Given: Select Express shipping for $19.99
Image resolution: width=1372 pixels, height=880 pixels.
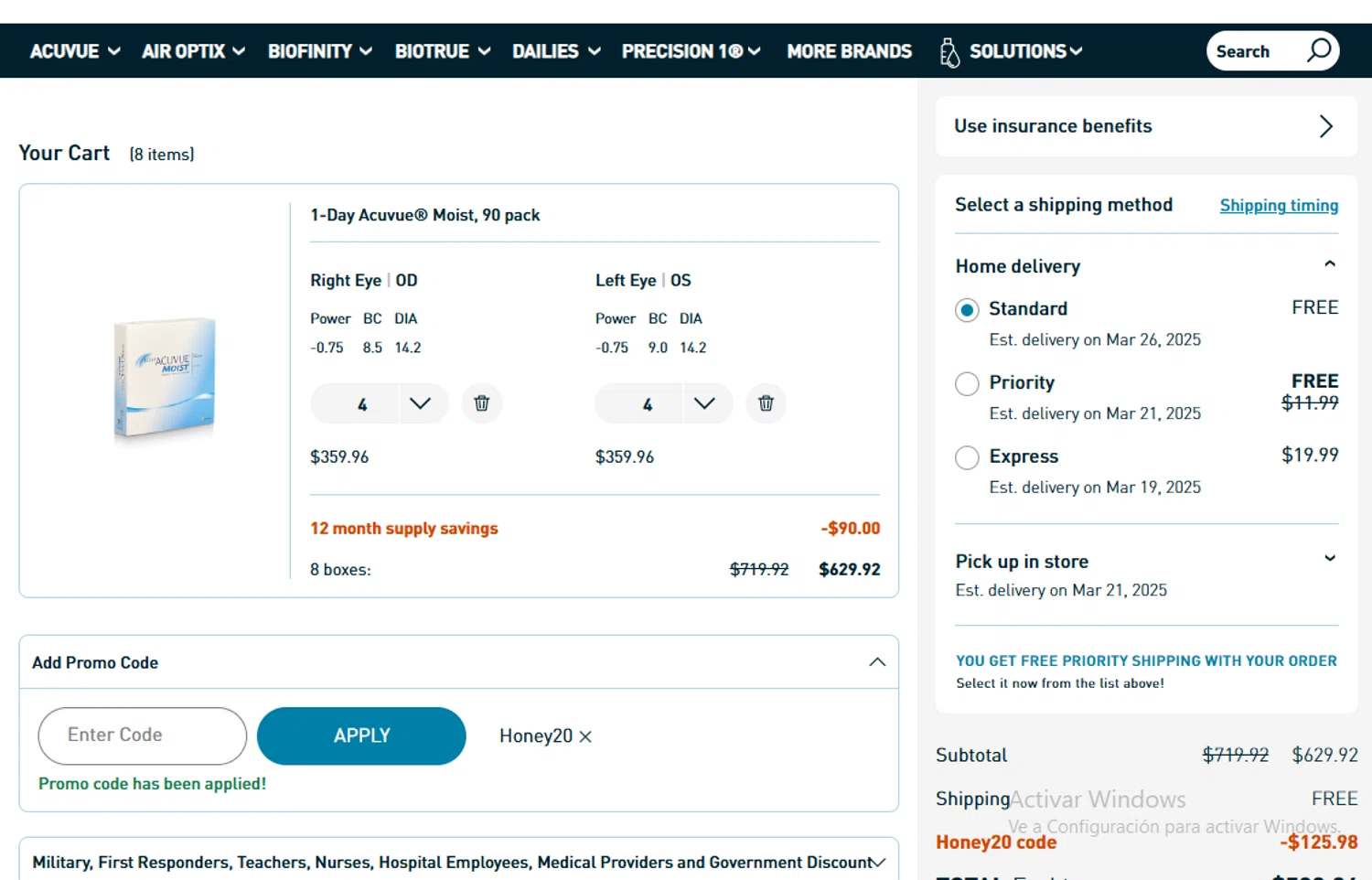Looking at the screenshot, I should point(967,457).
